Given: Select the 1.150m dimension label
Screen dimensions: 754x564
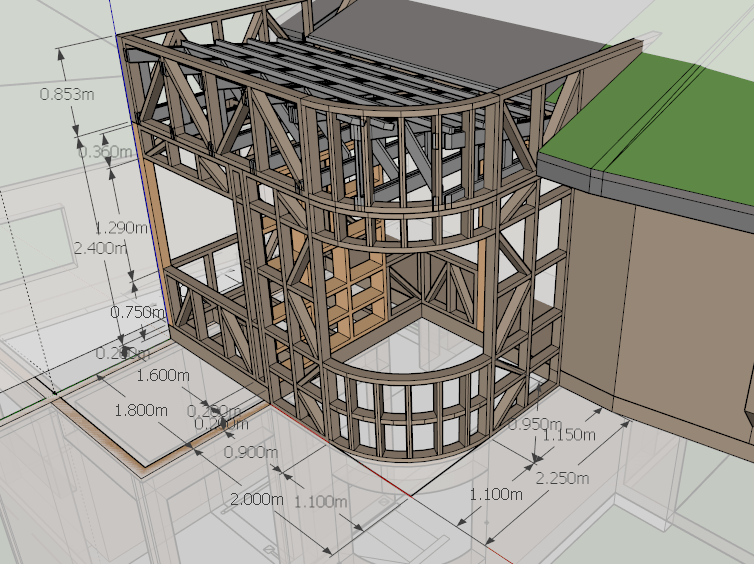Looking at the screenshot, I should 566,435.
